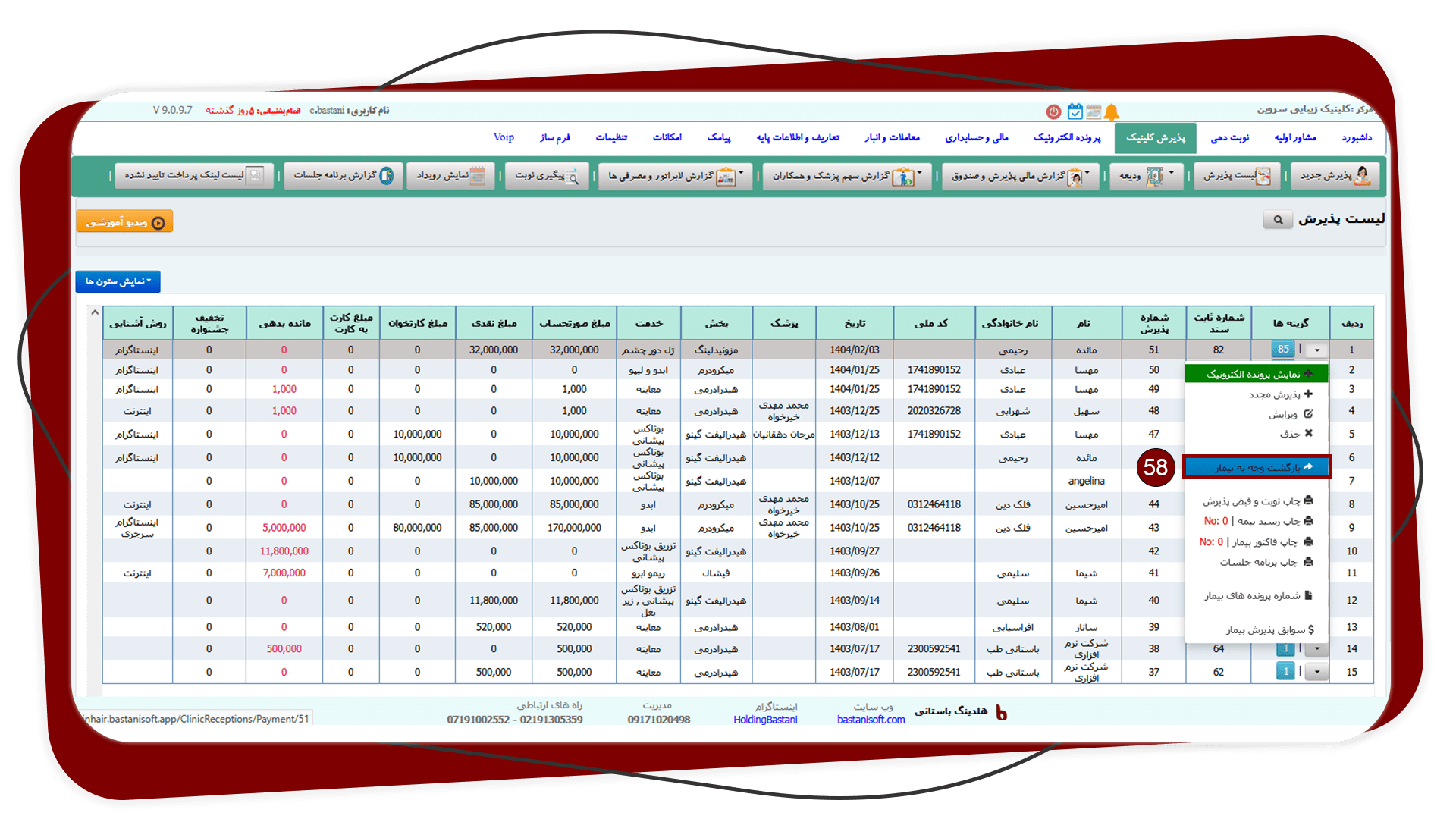Click the name cell angelina
The image size is (1456, 819).
[x=1087, y=481]
